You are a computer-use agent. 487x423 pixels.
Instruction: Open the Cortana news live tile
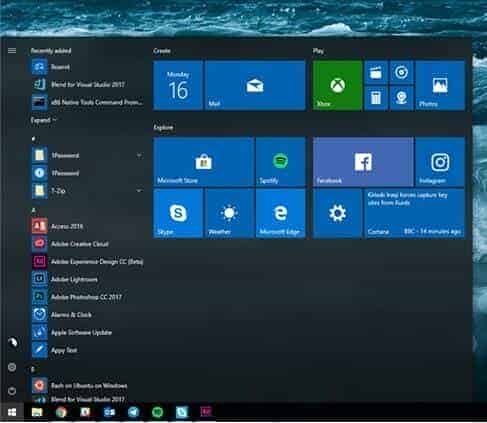(414, 213)
